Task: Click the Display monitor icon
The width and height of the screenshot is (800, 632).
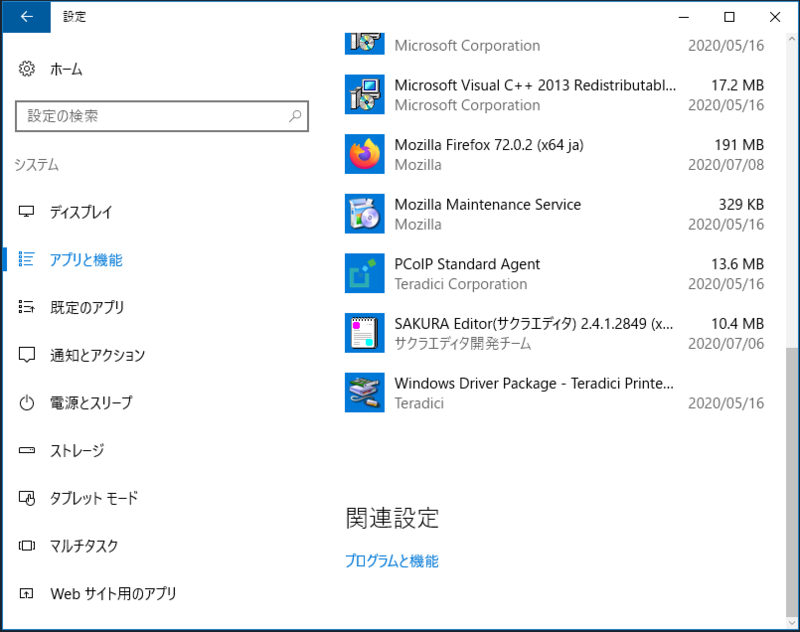Action: [27, 211]
